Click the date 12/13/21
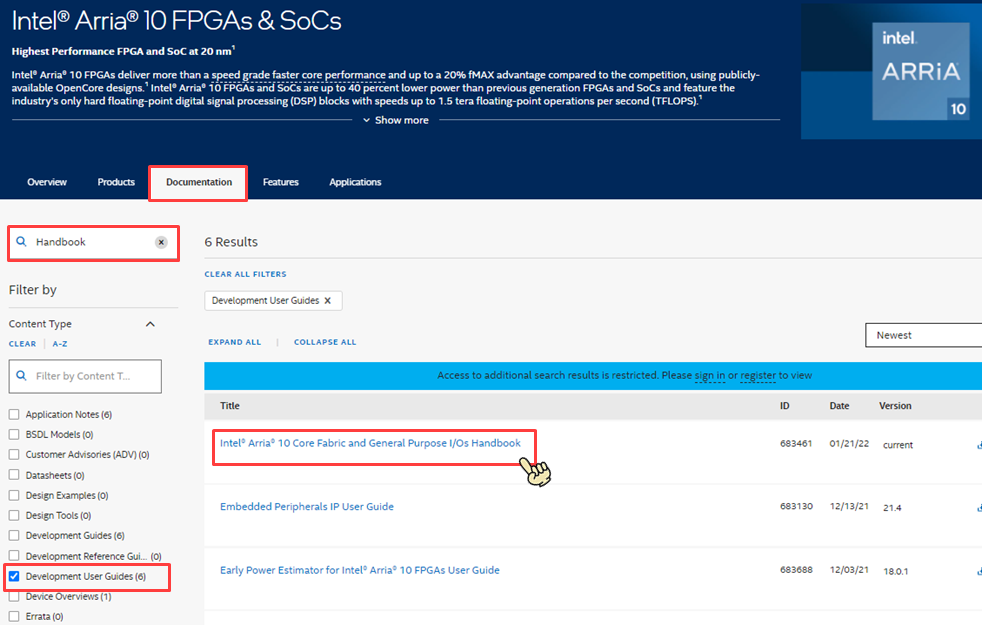The image size is (982, 625). (849, 506)
